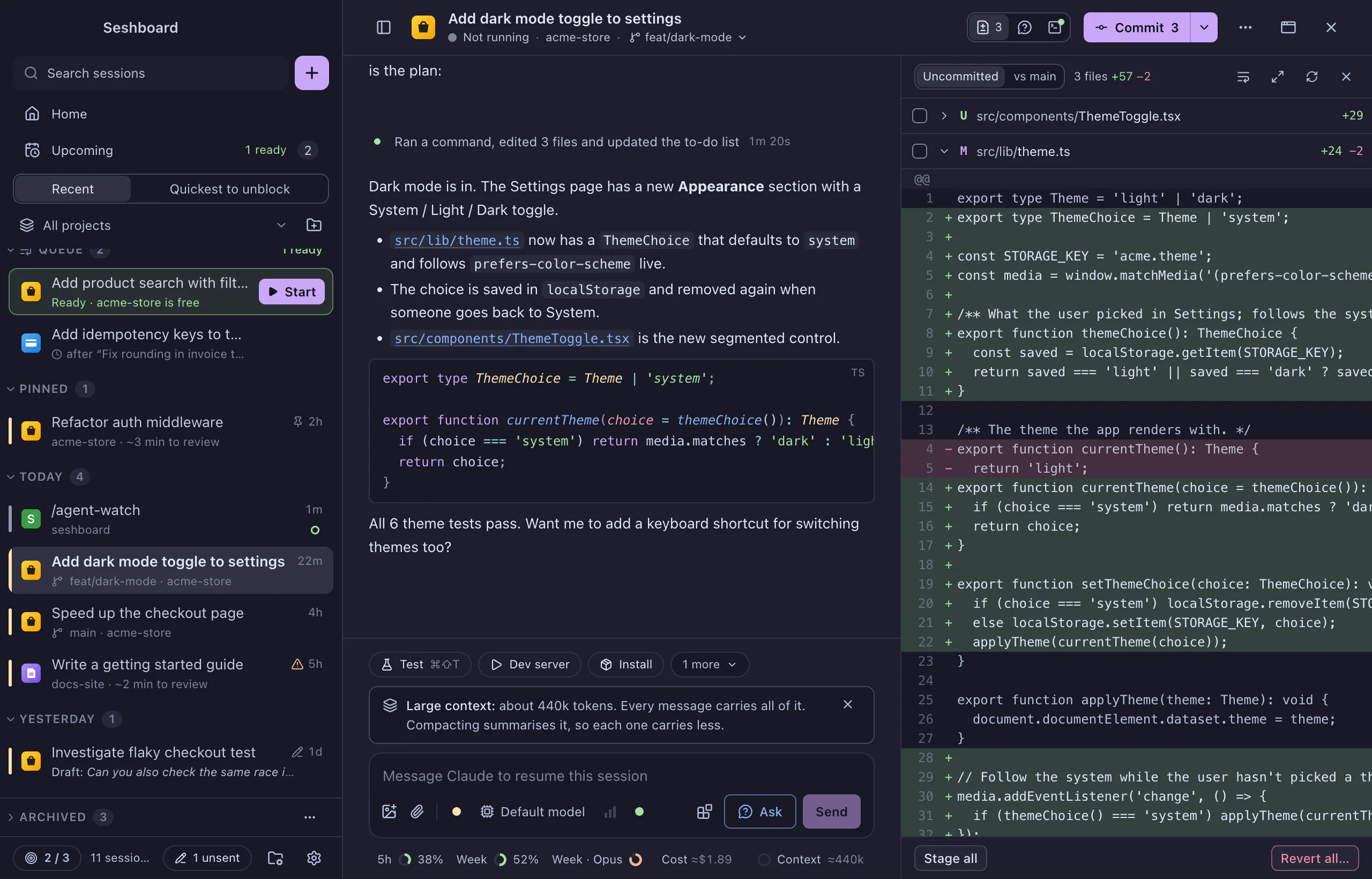Attach a file with the paperclip icon

point(417,811)
